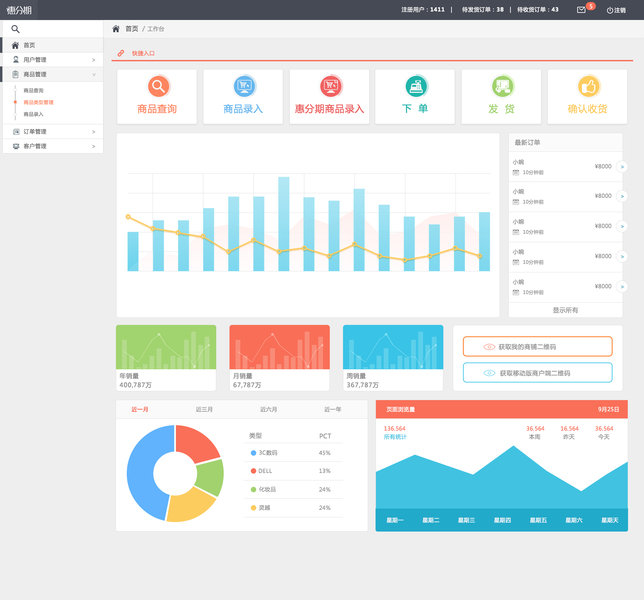The width and height of the screenshot is (644, 600).
Task: Go to 首页 in sidebar menu
Action: point(29,45)
